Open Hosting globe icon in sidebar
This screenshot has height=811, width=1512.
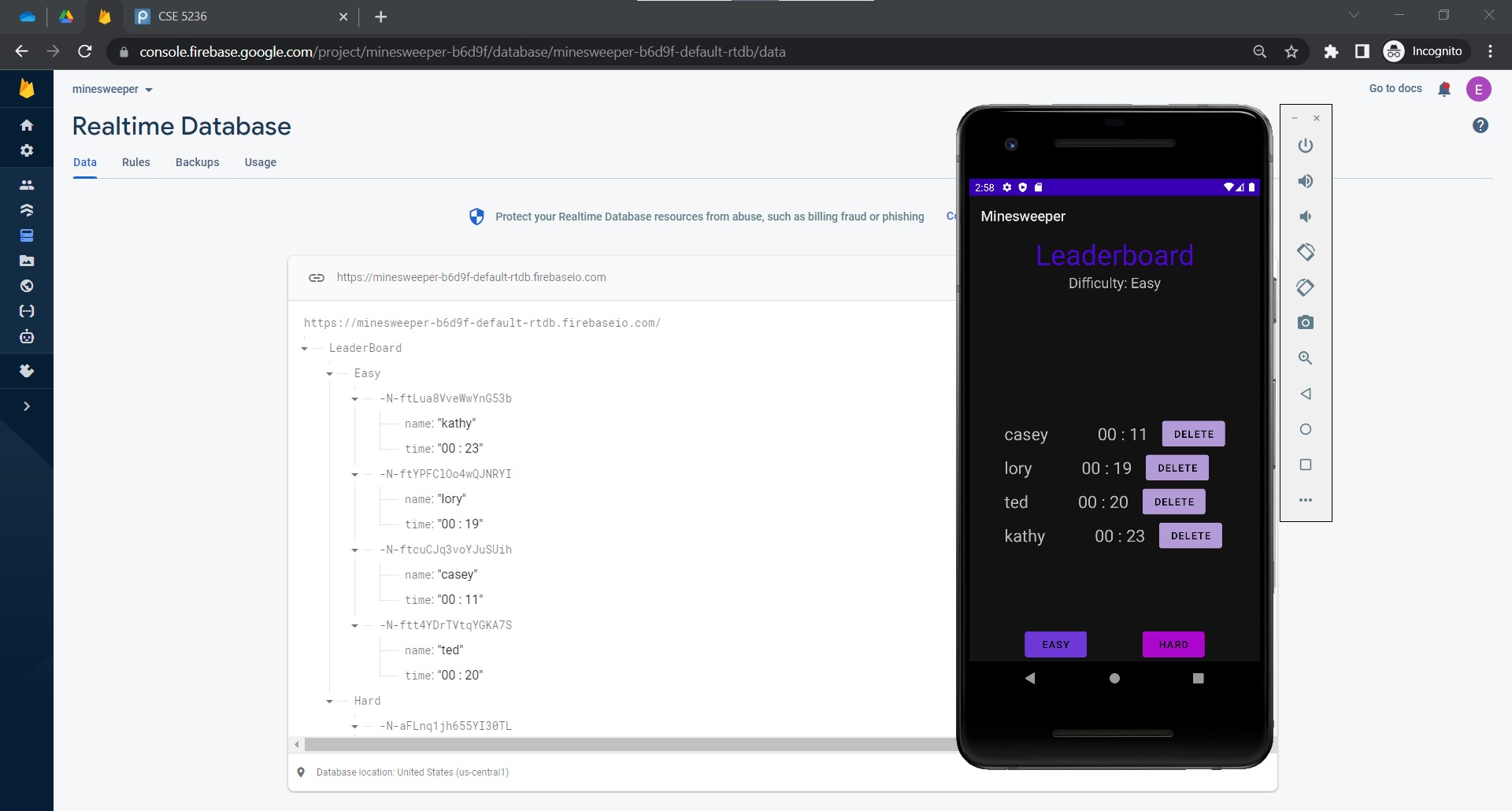click(27, 286)
